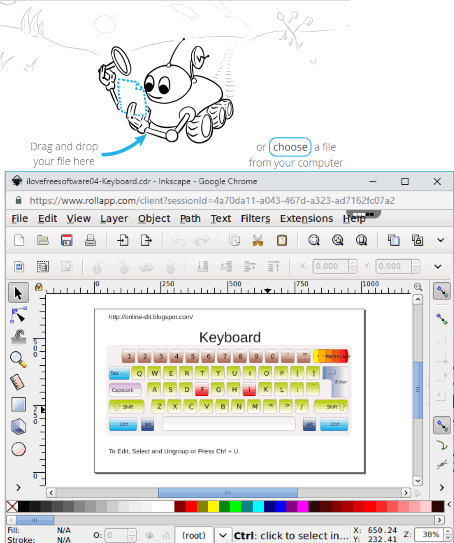Click Zoom to fit drawing icon
This screenshot has width=454, height=543.
click(x=338, y=240)
